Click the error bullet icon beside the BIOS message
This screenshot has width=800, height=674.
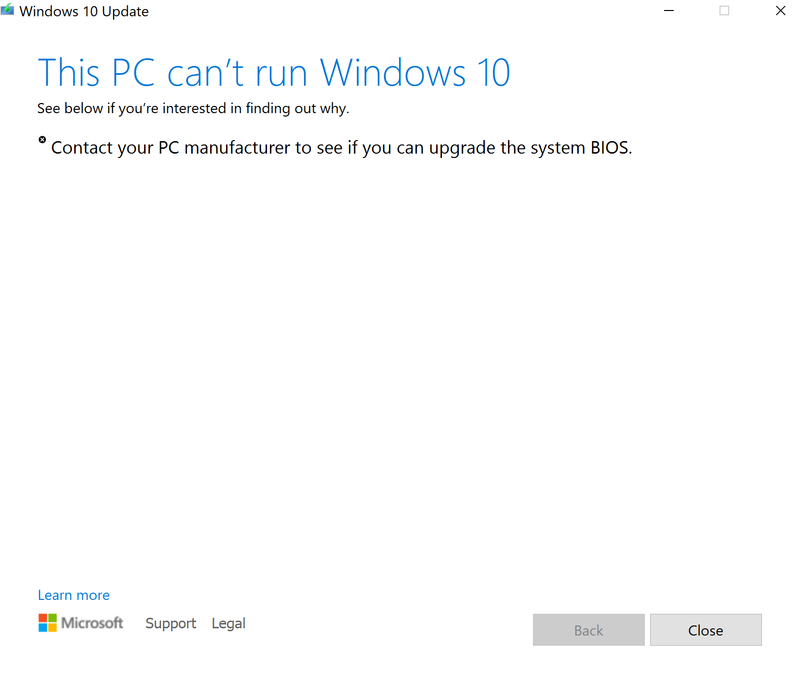tap(42, 140)
